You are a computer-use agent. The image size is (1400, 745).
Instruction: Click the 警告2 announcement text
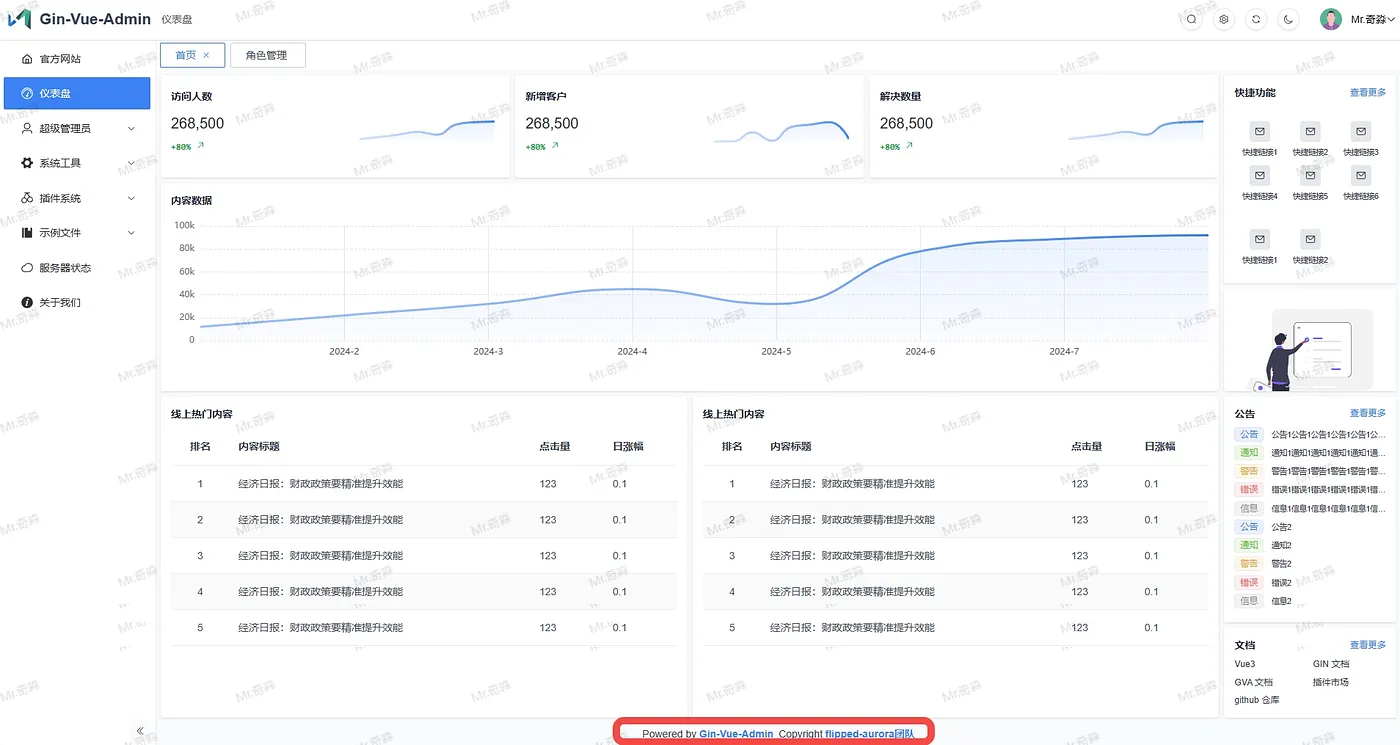tap(1281, 564)
